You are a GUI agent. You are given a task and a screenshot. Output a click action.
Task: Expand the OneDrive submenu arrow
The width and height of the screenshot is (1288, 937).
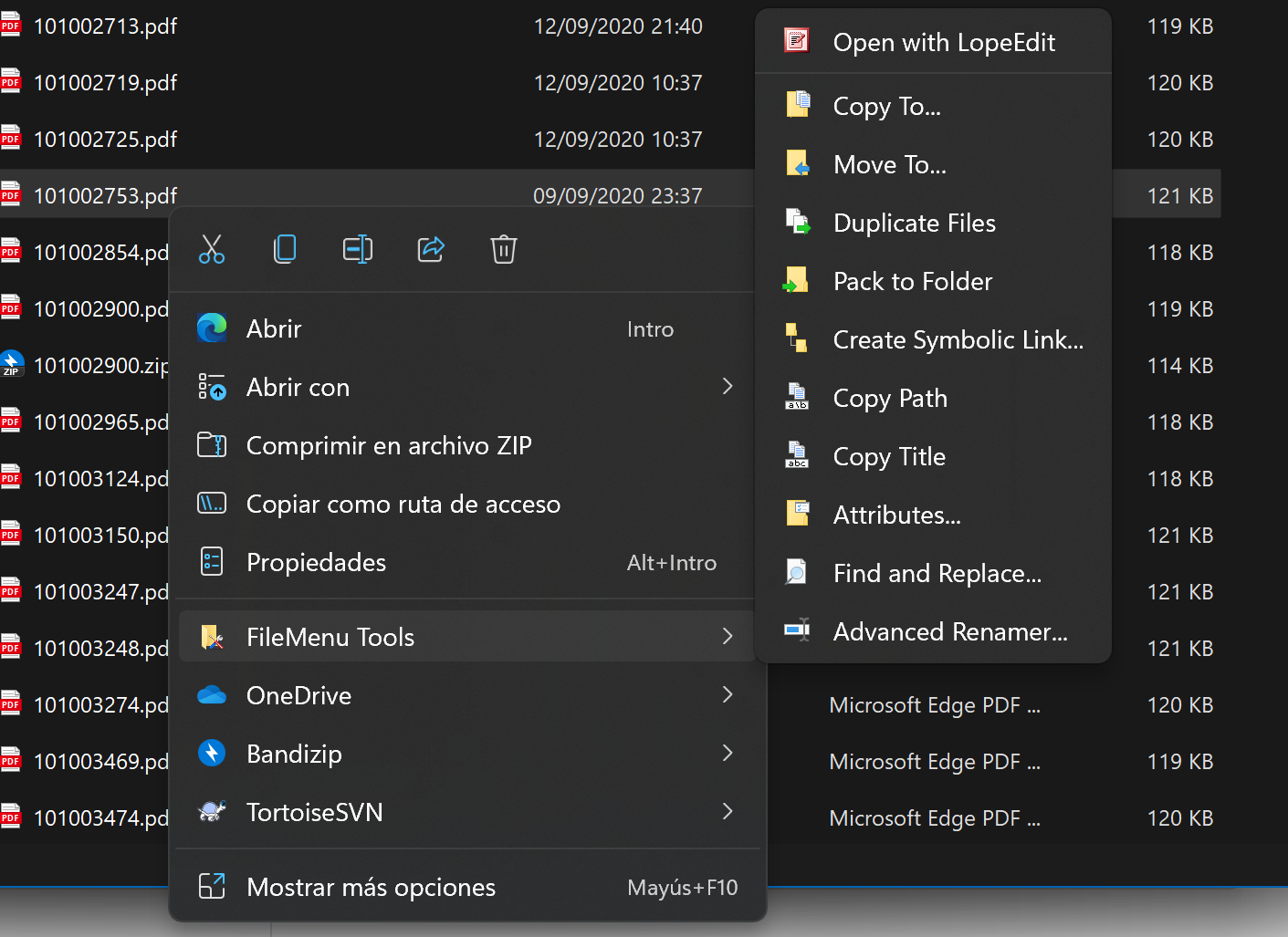pyautogui.click(x=728, y=695)
